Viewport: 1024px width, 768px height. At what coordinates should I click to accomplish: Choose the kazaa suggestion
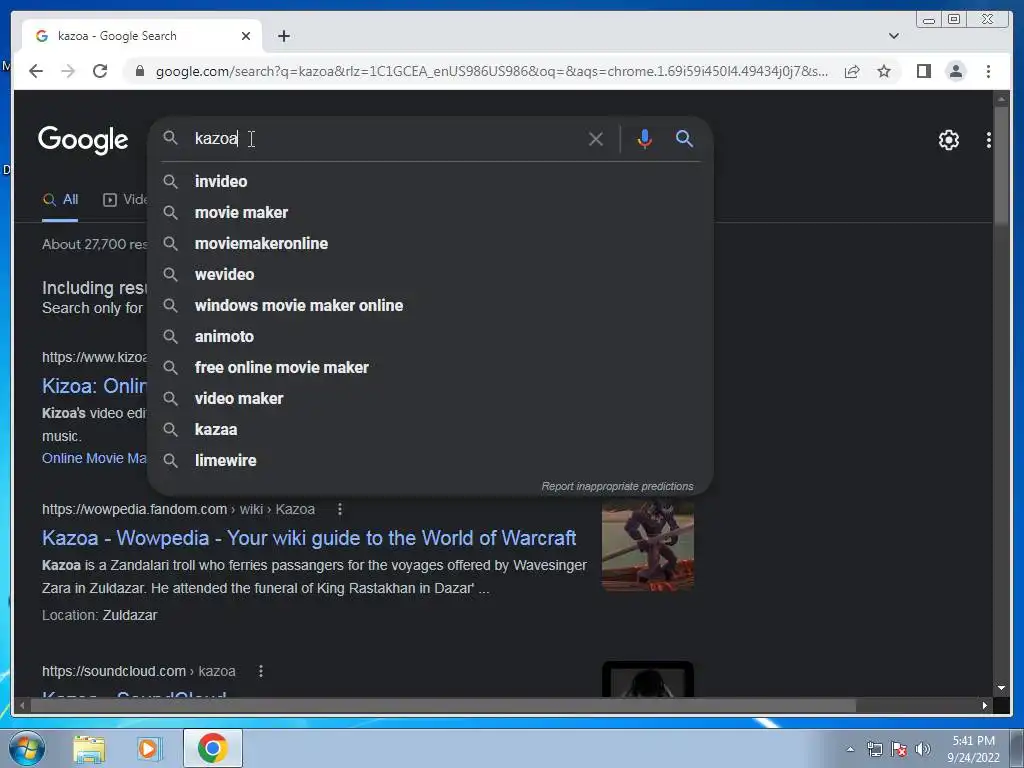pyautogui.click(x=430, y=430)
